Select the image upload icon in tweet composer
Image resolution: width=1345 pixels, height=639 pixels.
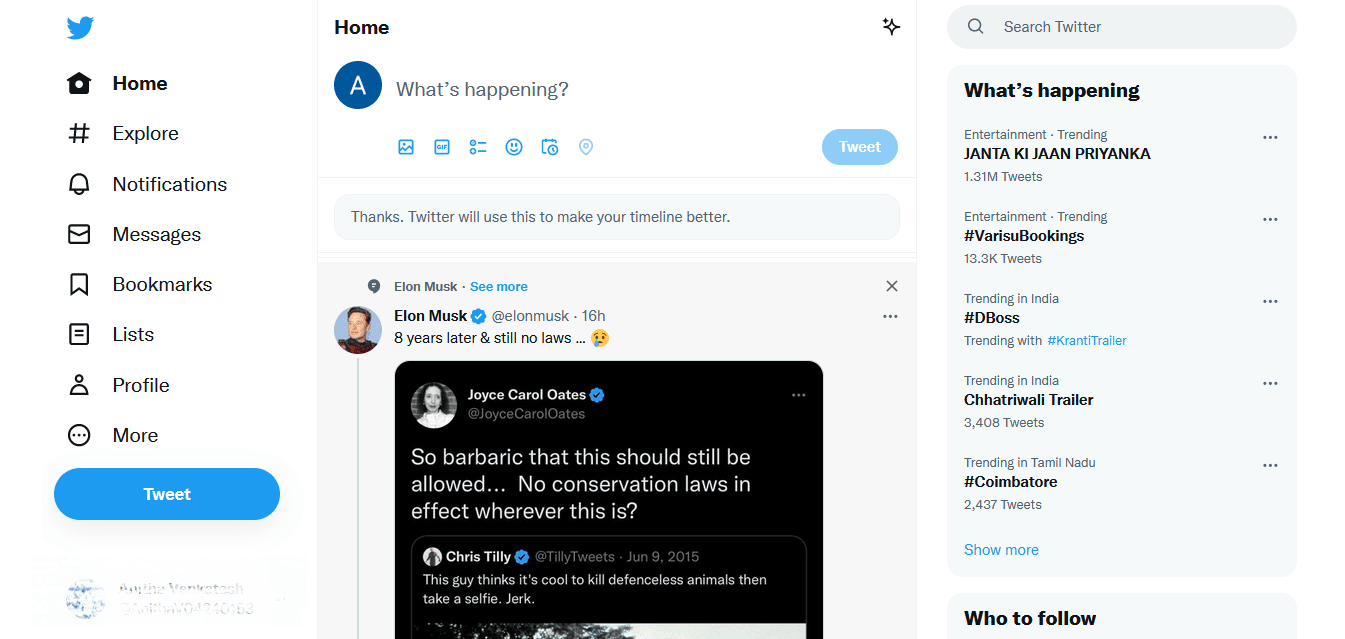pos(406,147)
